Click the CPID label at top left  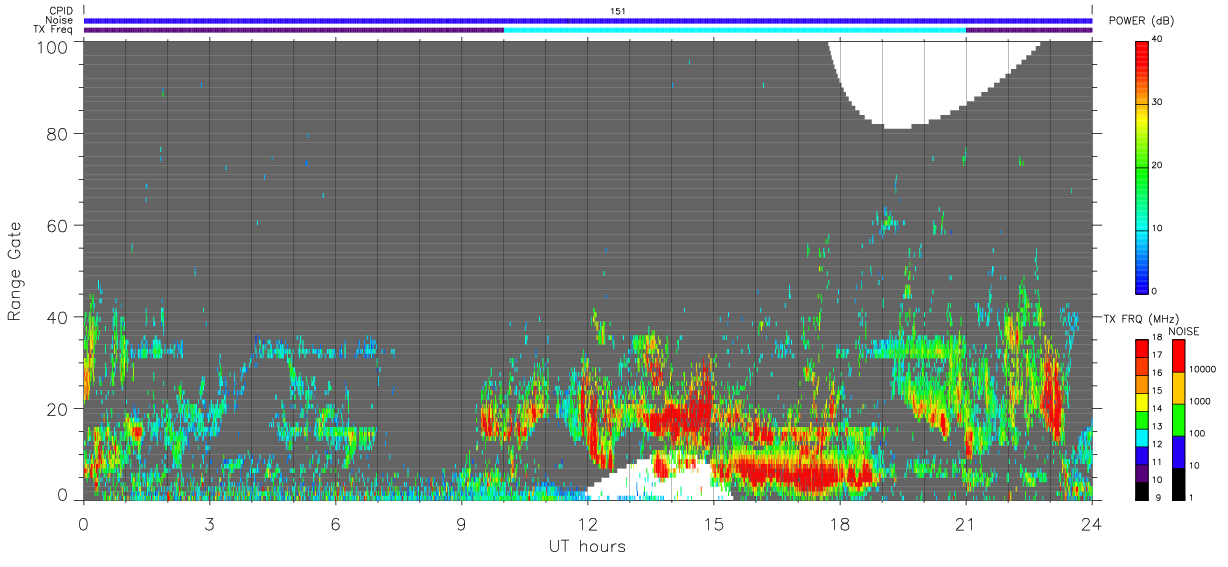click(61, 11)
